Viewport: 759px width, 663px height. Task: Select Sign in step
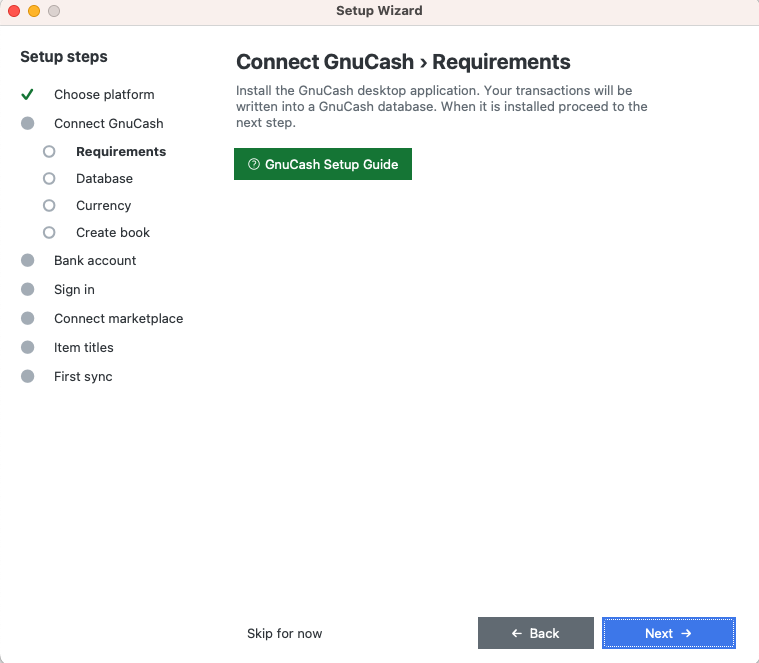point(74,289)
